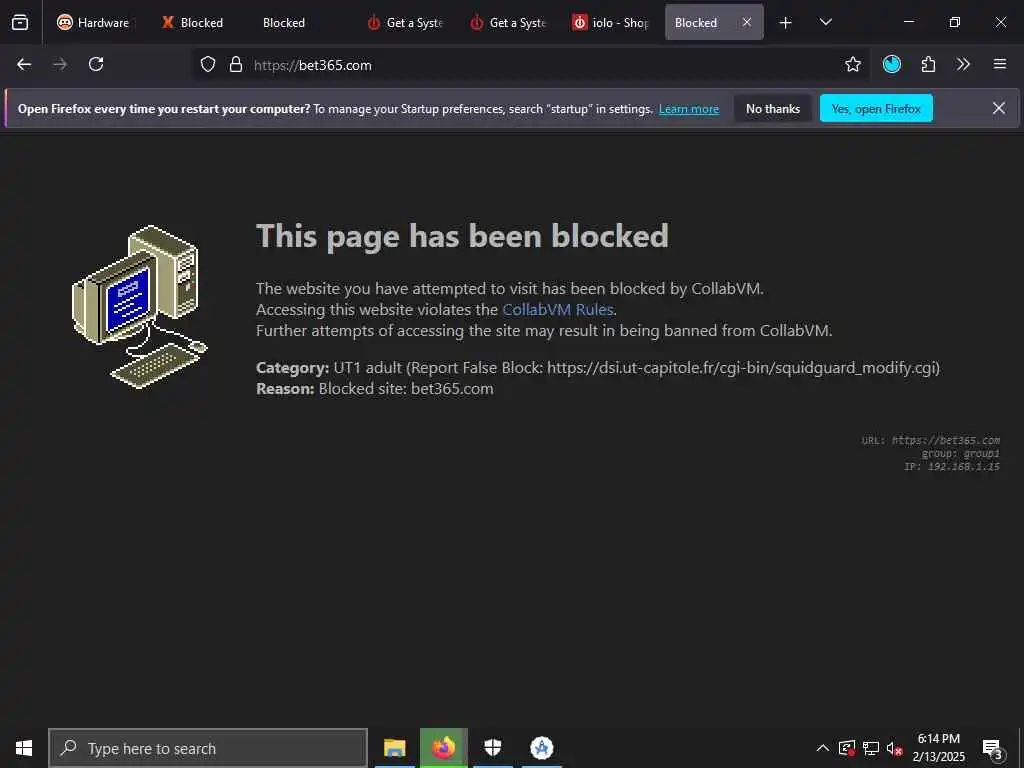Open the notification center icon
Image resolution: width=1024 pixels, height=768 pixels.
[x=993, y=748]
